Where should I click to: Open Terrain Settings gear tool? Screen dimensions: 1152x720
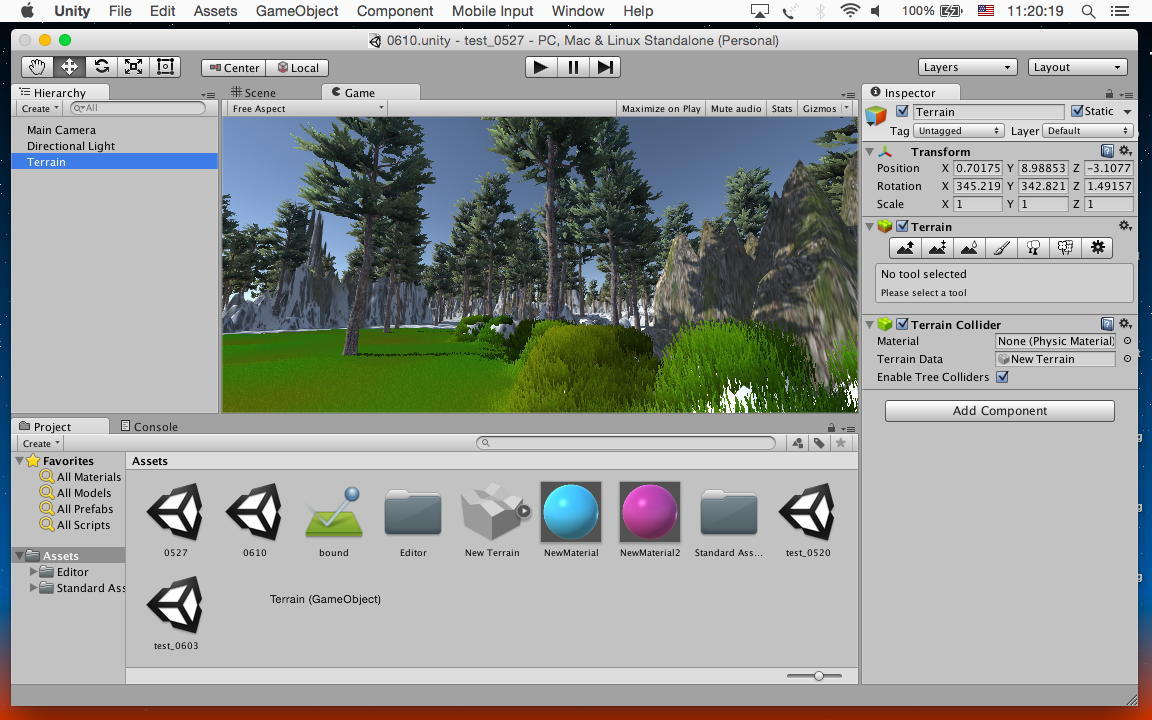click(x=1097, y=248)
